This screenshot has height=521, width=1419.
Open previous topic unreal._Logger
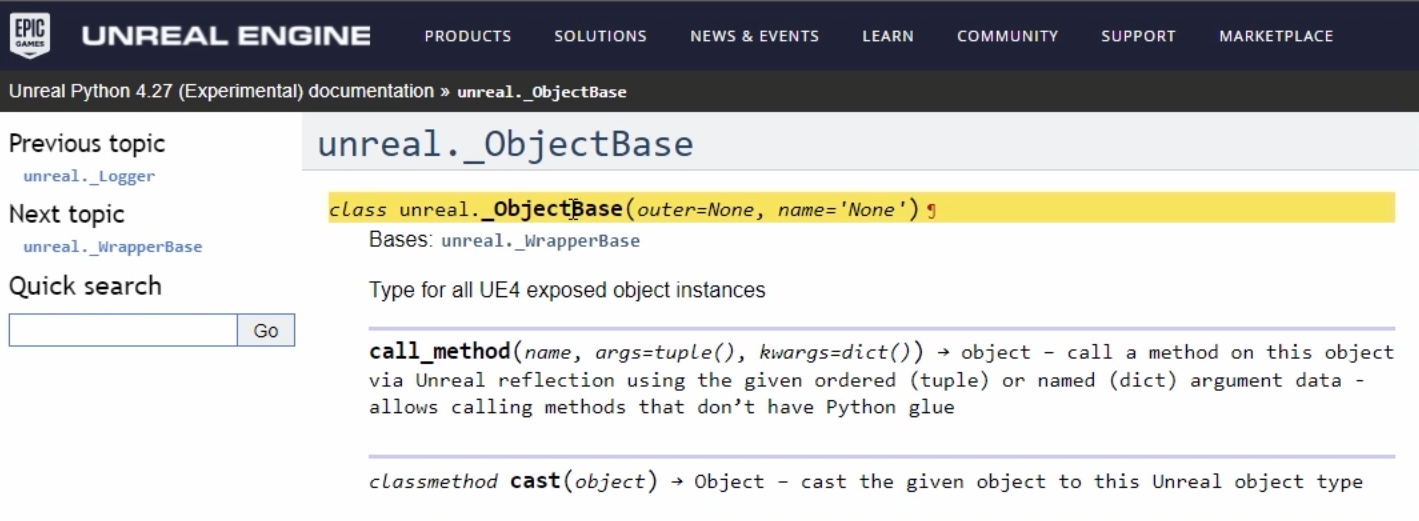click(89, 177)
